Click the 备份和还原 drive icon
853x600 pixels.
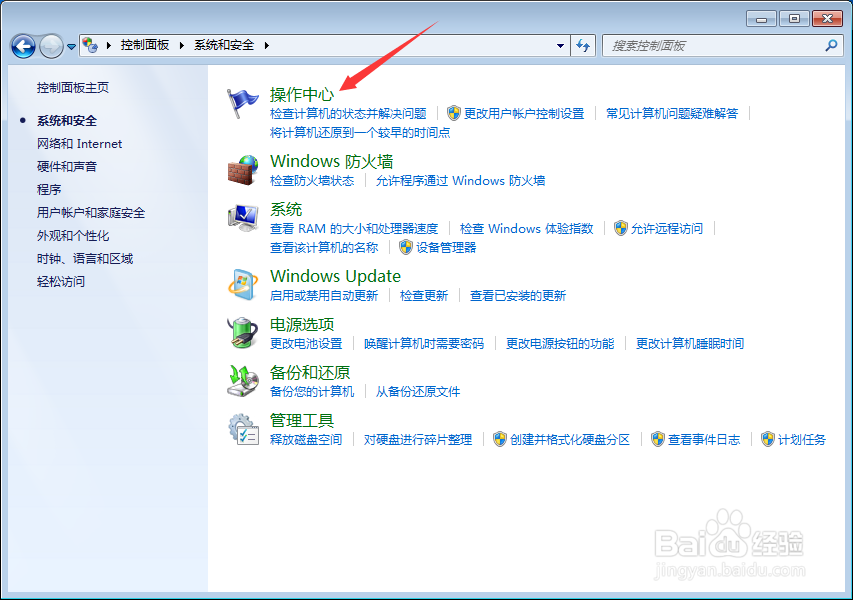pos(243,380)
